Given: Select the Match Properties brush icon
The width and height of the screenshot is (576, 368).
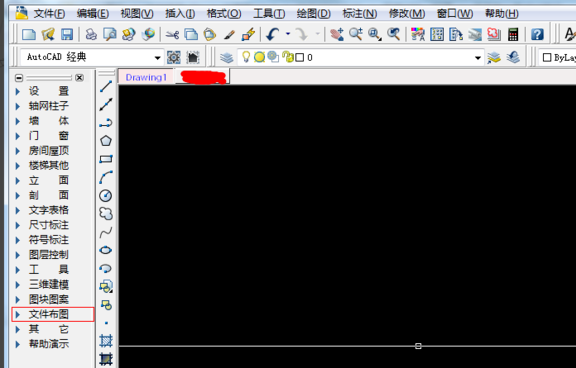Looking at the screenshot, I should (229, 35).
